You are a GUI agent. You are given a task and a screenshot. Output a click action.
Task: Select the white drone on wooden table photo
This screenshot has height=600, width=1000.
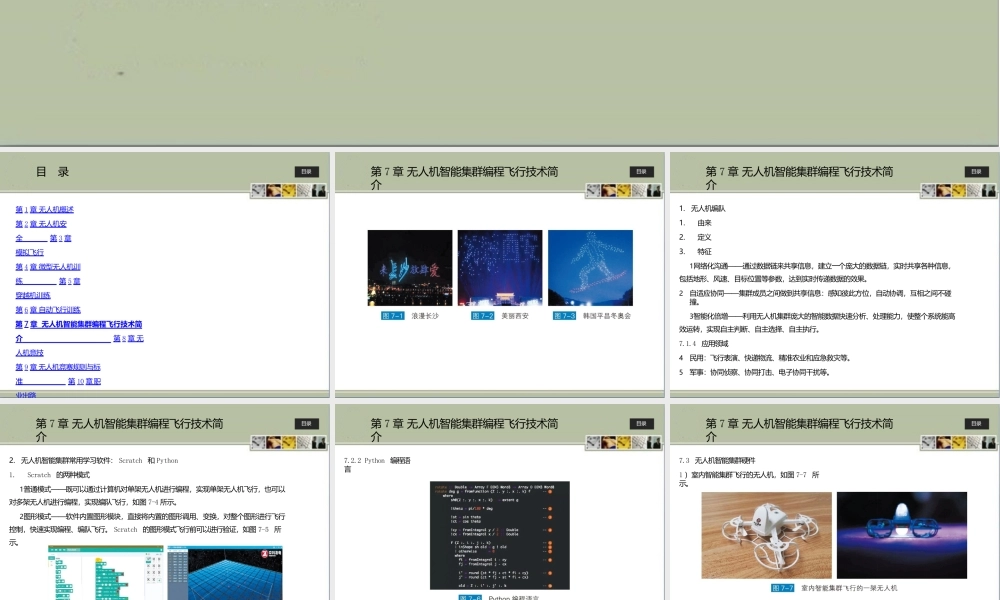pos(767,536)
